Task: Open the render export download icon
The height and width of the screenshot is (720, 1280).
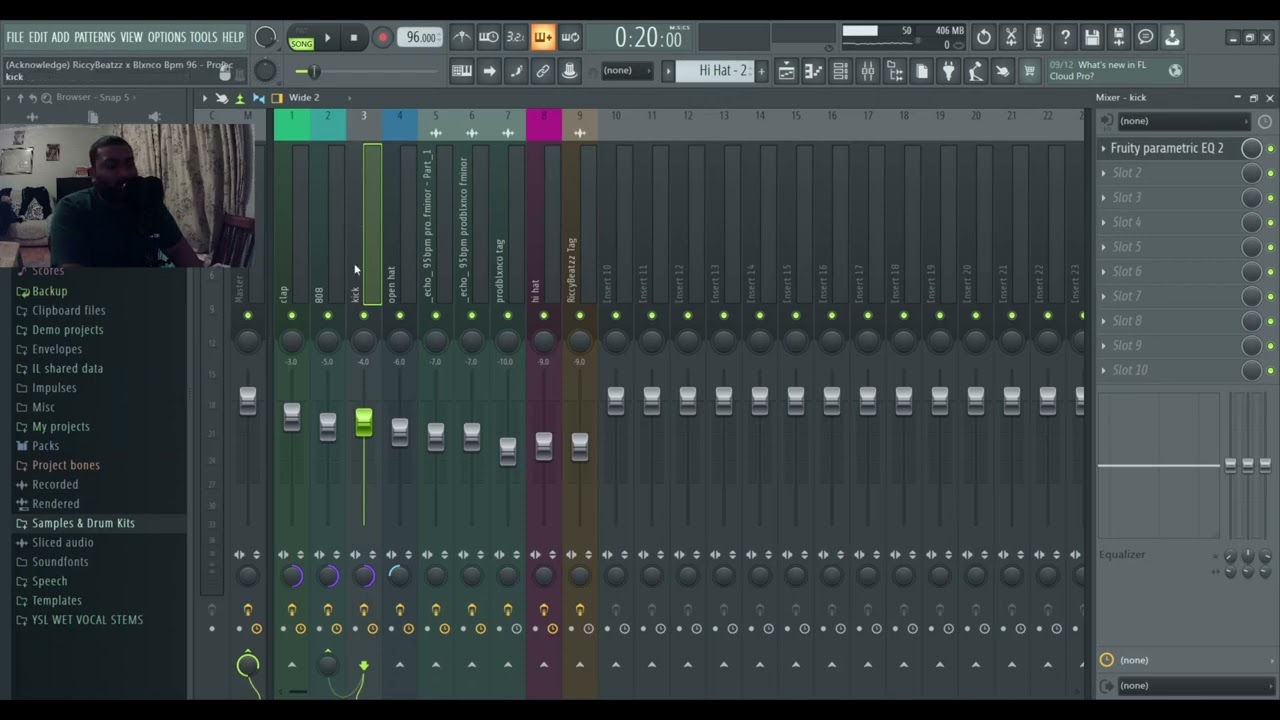Action: 1173,37
